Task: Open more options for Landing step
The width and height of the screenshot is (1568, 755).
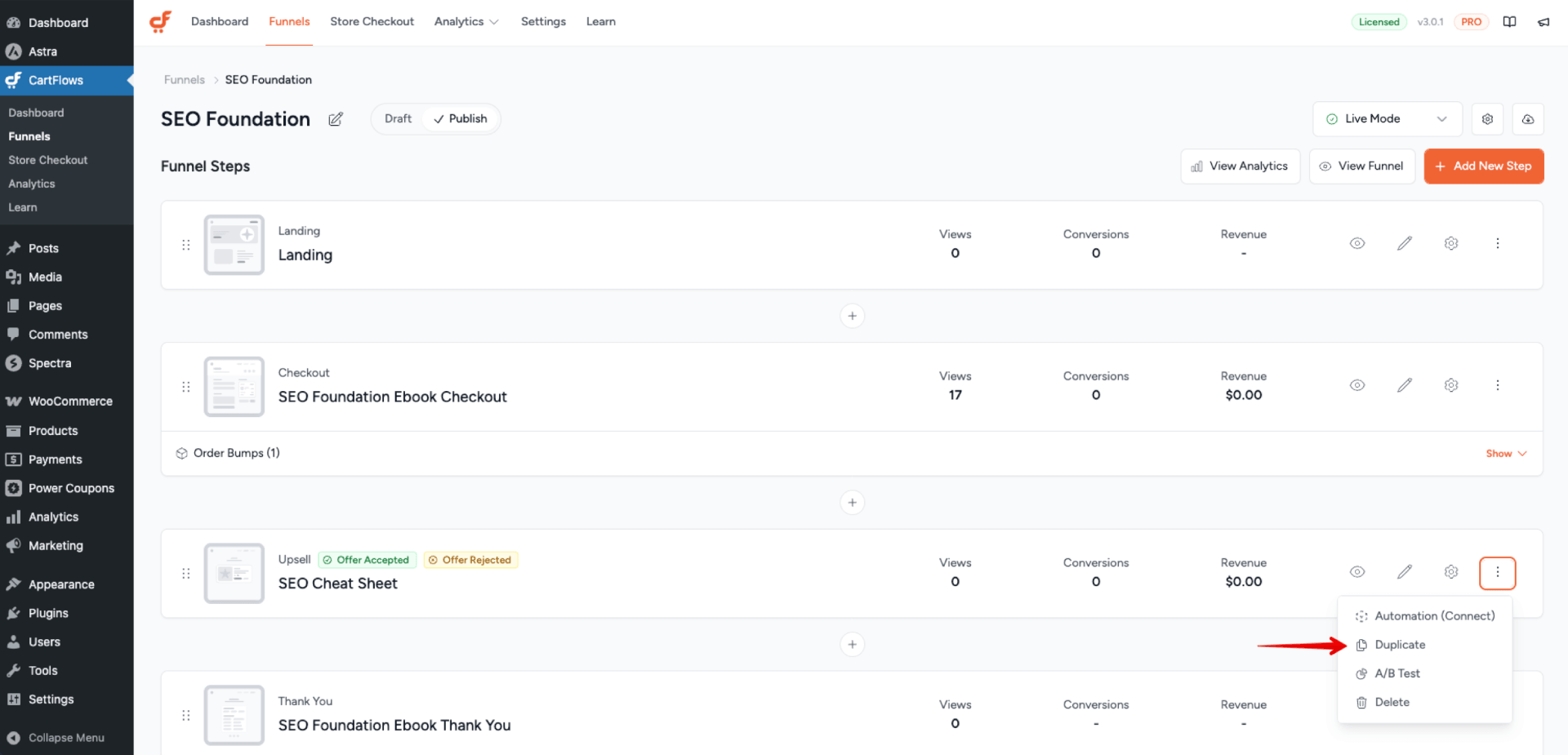Action: pos(1498,243)
